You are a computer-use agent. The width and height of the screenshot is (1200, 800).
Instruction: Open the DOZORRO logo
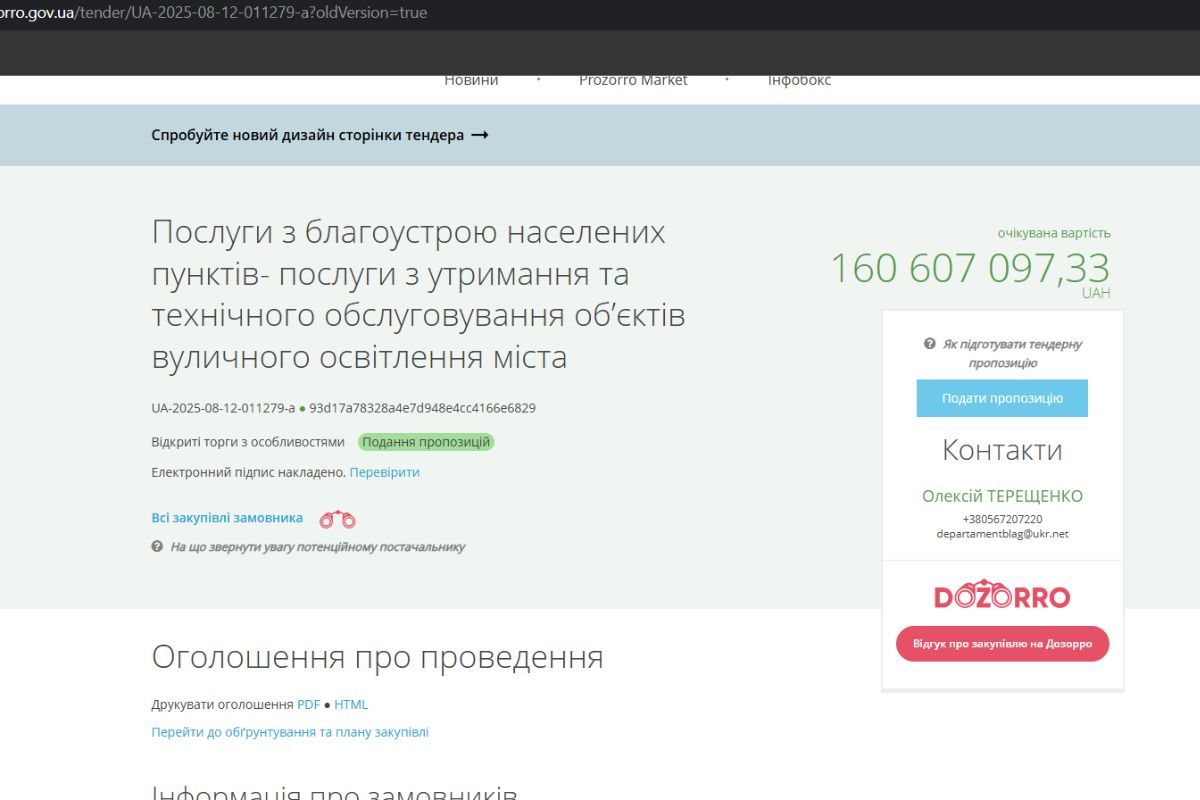1002,595
